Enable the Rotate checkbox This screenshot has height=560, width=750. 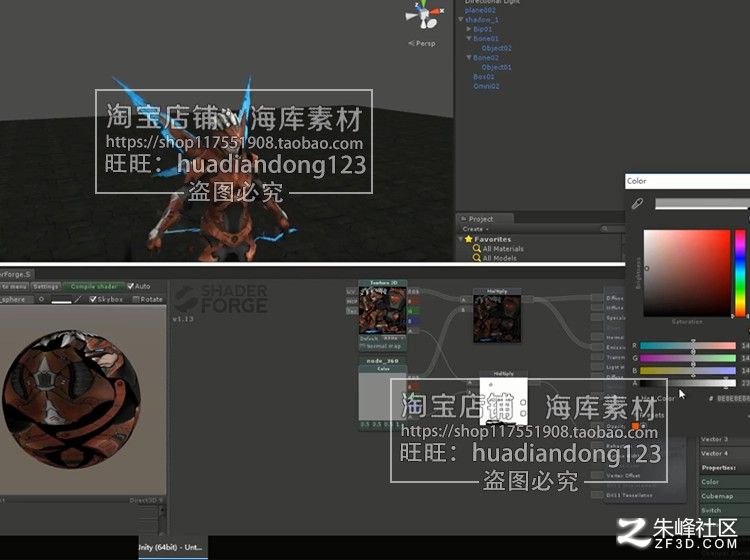[x=136, y=299]
